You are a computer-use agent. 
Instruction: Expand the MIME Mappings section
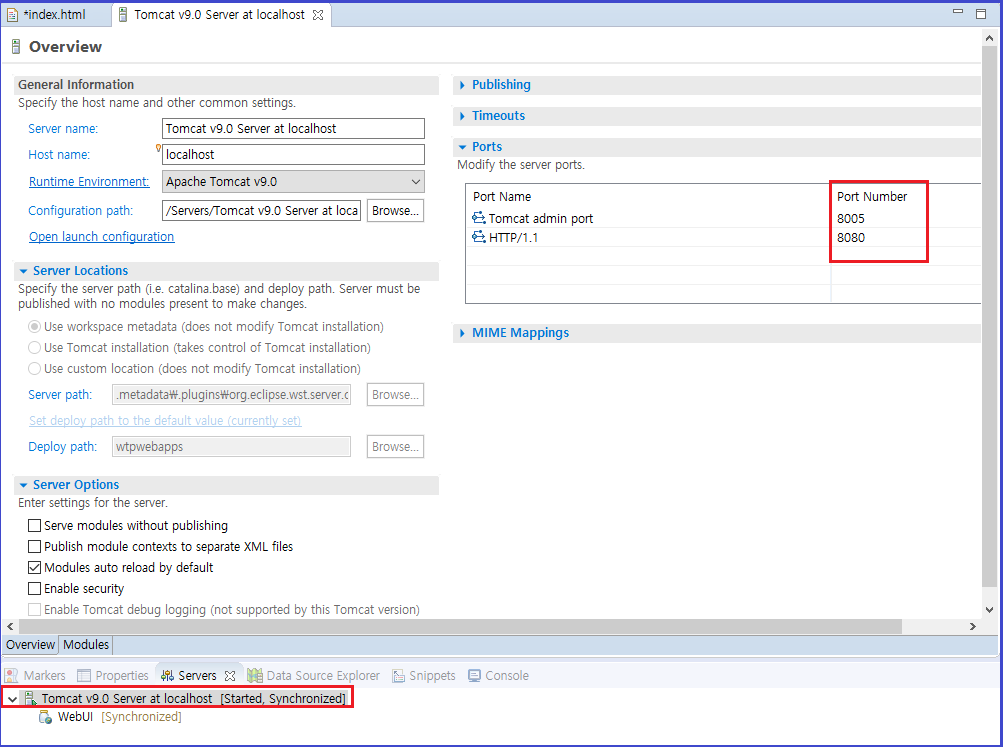point(462,333)
